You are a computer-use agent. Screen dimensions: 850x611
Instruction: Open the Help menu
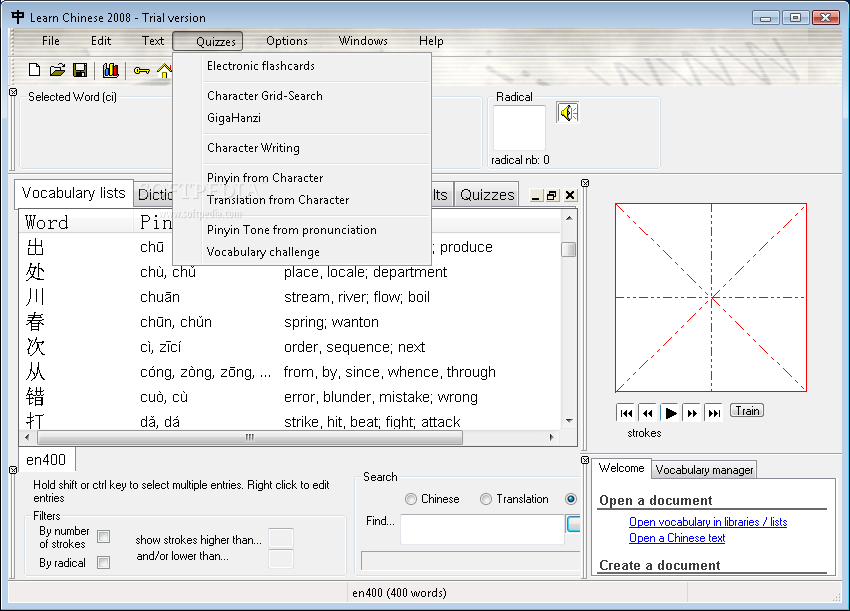pyautogui.click(x=431, y=41)
